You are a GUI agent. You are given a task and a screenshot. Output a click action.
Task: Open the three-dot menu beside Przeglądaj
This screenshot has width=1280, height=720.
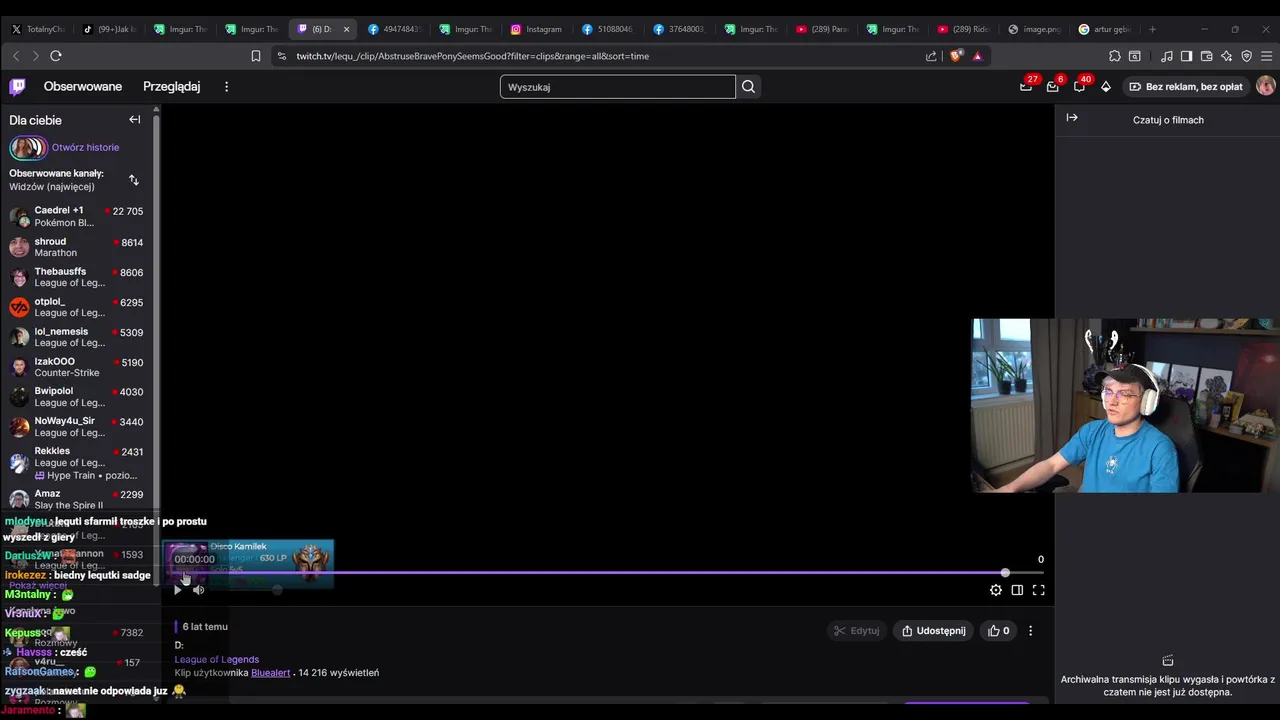coord(226,87)
